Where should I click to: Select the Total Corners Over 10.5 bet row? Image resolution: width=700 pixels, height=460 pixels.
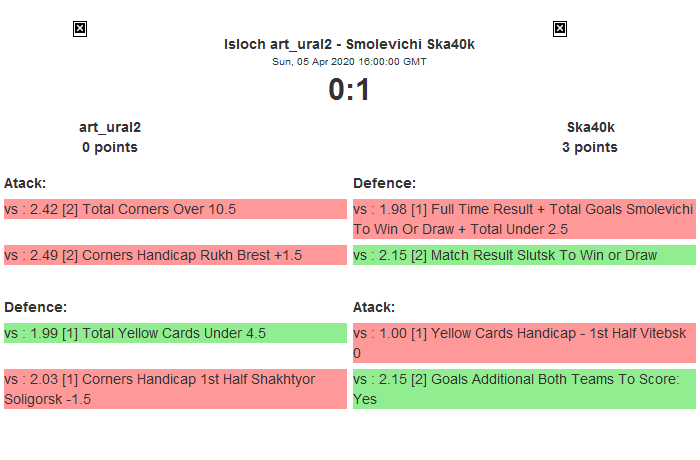tap(175, 209)
